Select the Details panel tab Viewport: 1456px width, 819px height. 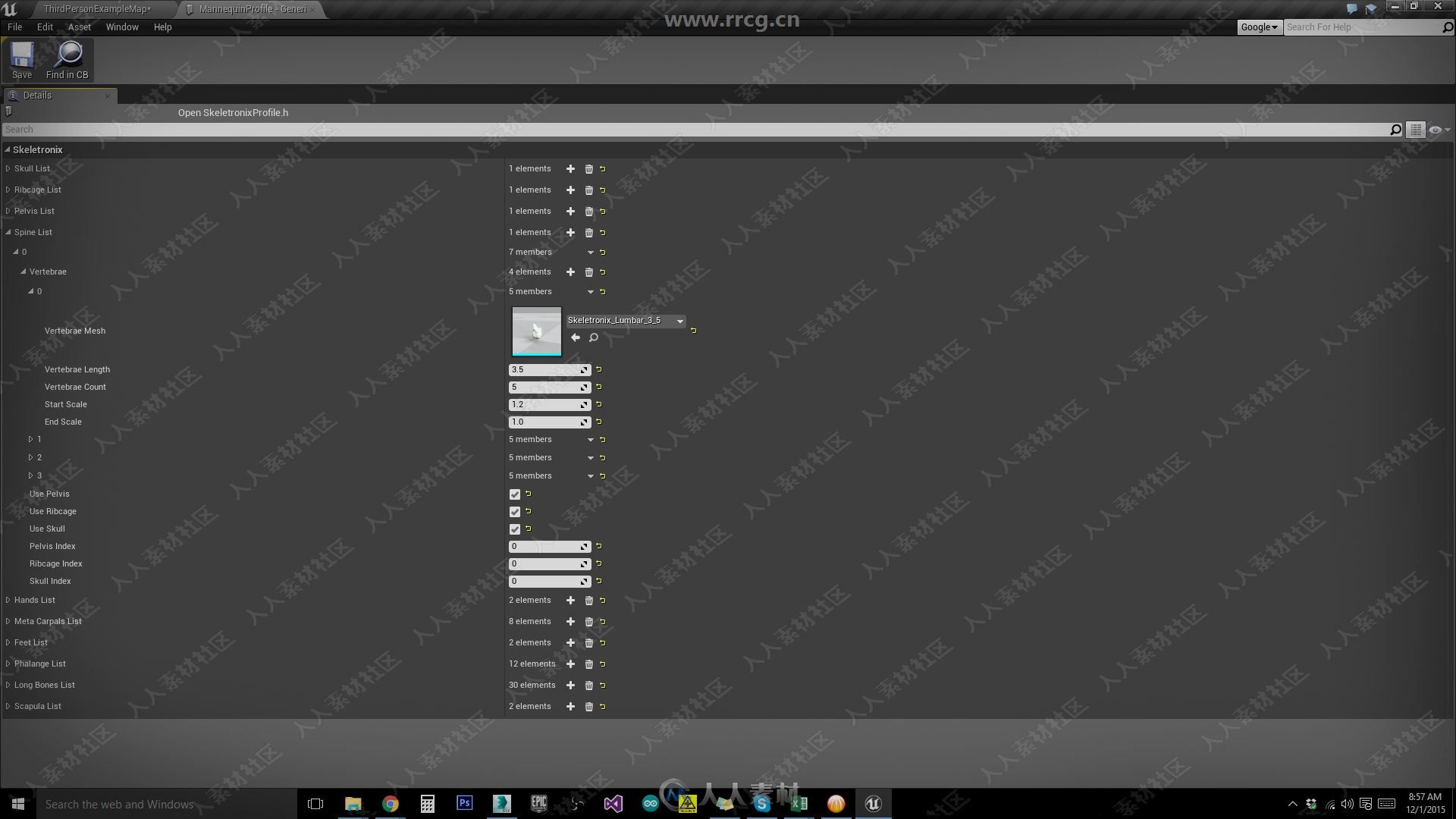(x=59, y=96)
